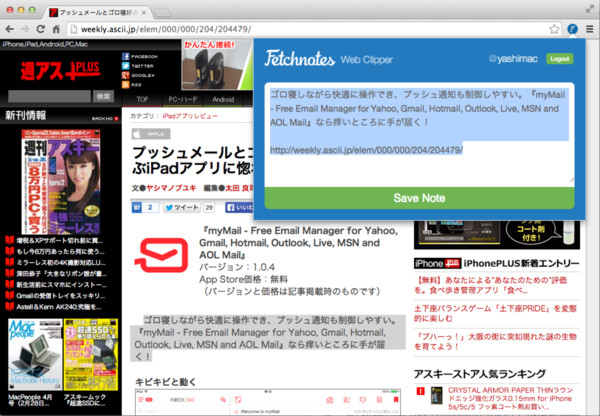Click the ツイート tweet button

point(182,207)
